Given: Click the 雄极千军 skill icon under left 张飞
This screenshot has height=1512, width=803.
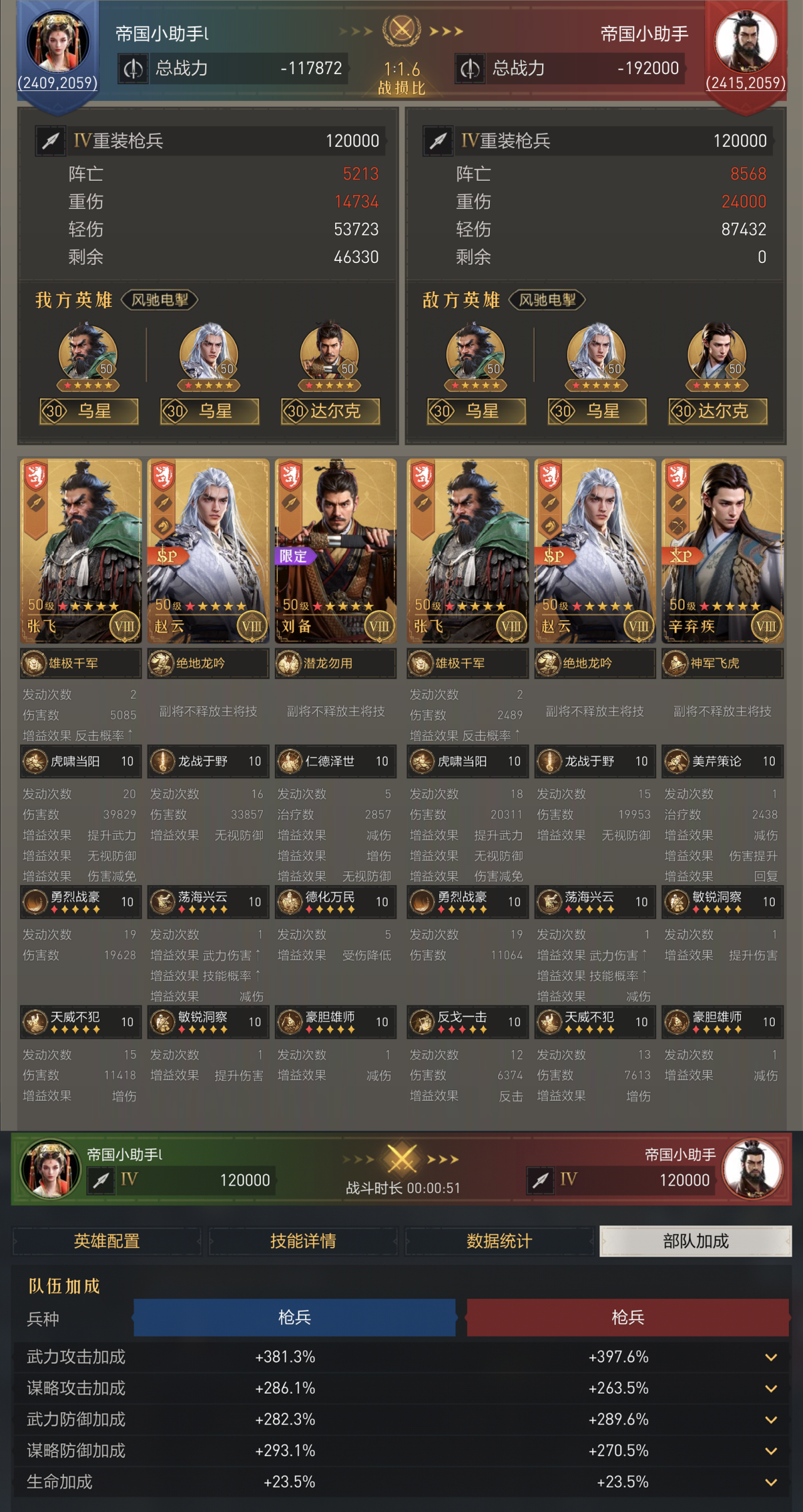Looking at the screenshot, I should pyautogui.click(x=35, y=663).
